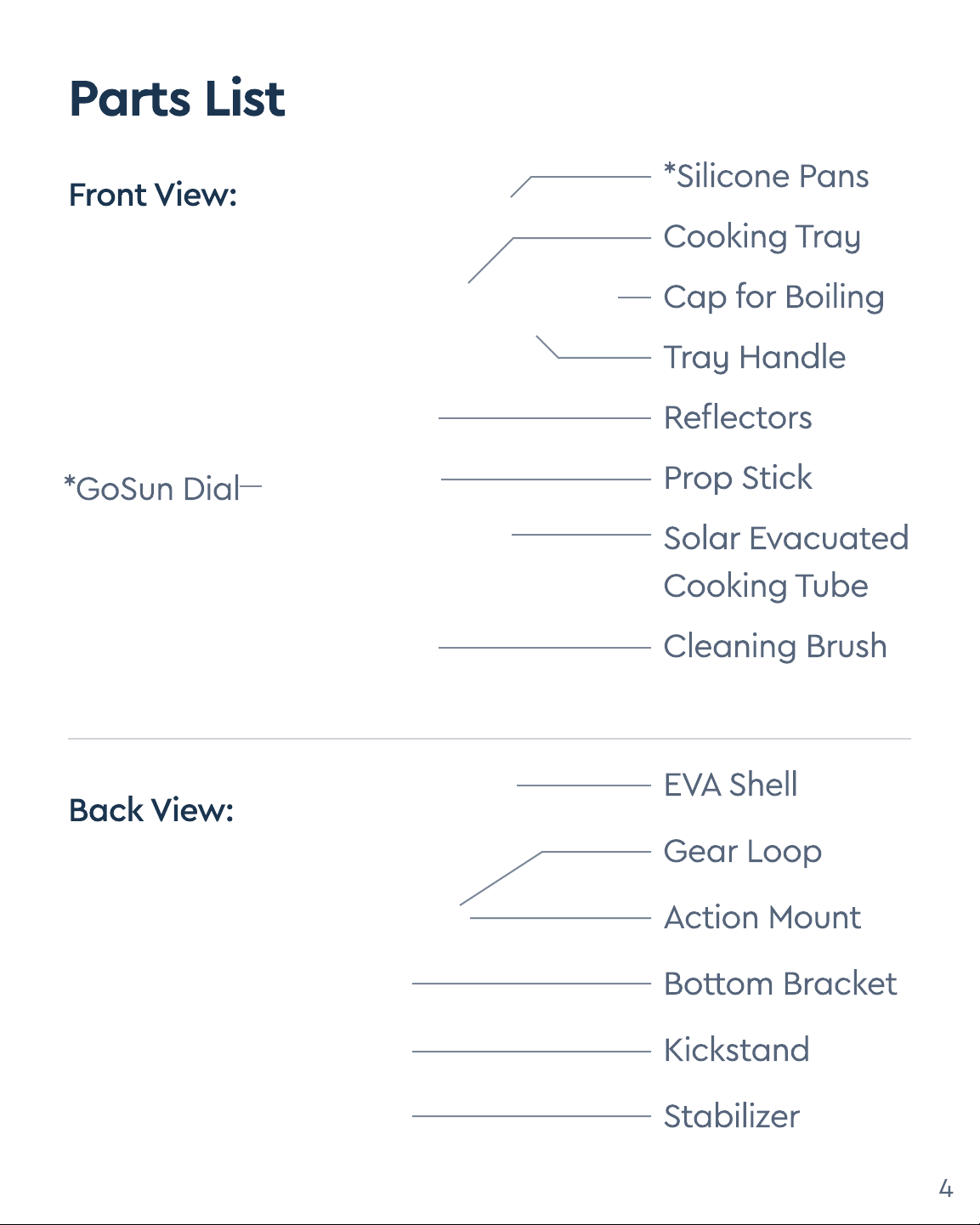The width and height of the screenshot is (980, 1225).
Task: Click the *Silicone Pans label
Action: (x=766, y=176)
